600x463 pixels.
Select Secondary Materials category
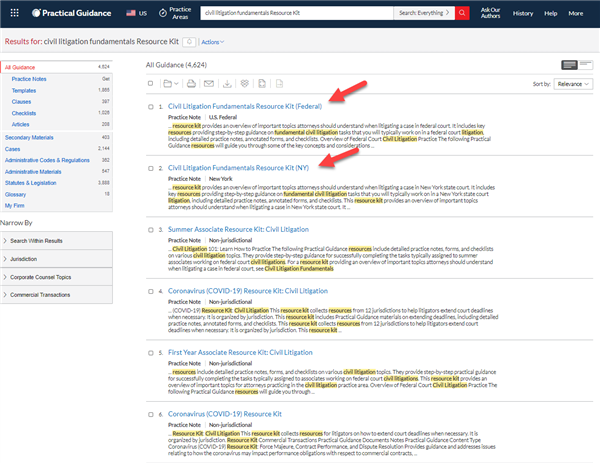29,137
